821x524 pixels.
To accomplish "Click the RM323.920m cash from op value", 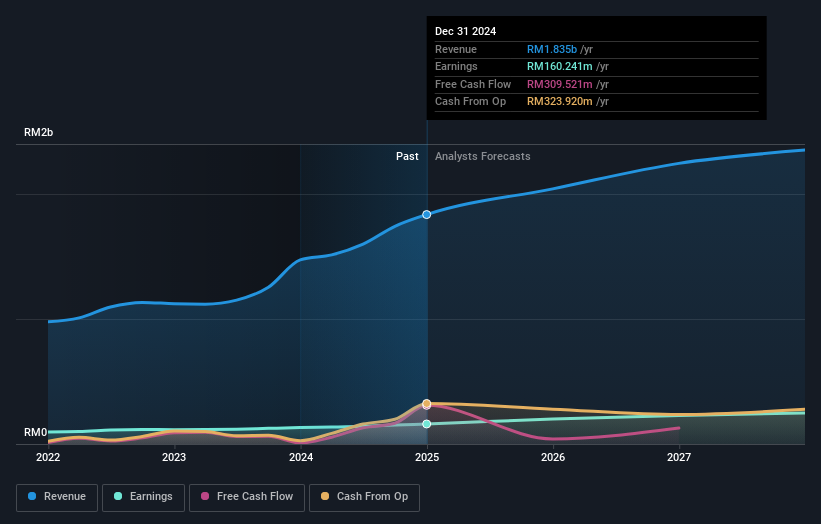I will pos(560,102).
